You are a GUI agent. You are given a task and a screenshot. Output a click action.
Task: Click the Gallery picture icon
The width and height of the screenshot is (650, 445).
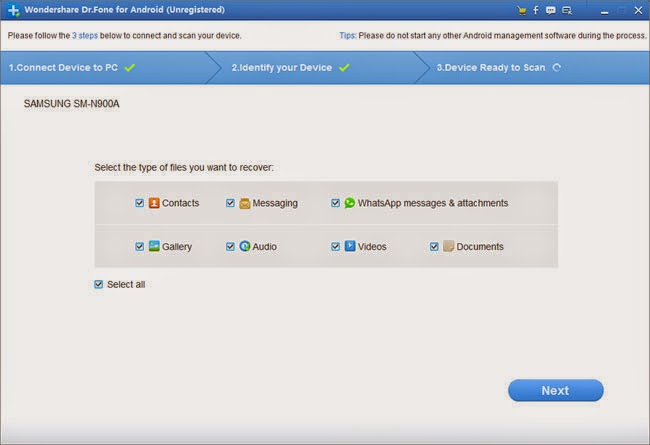pyautogui.click(x=154, y=246)
